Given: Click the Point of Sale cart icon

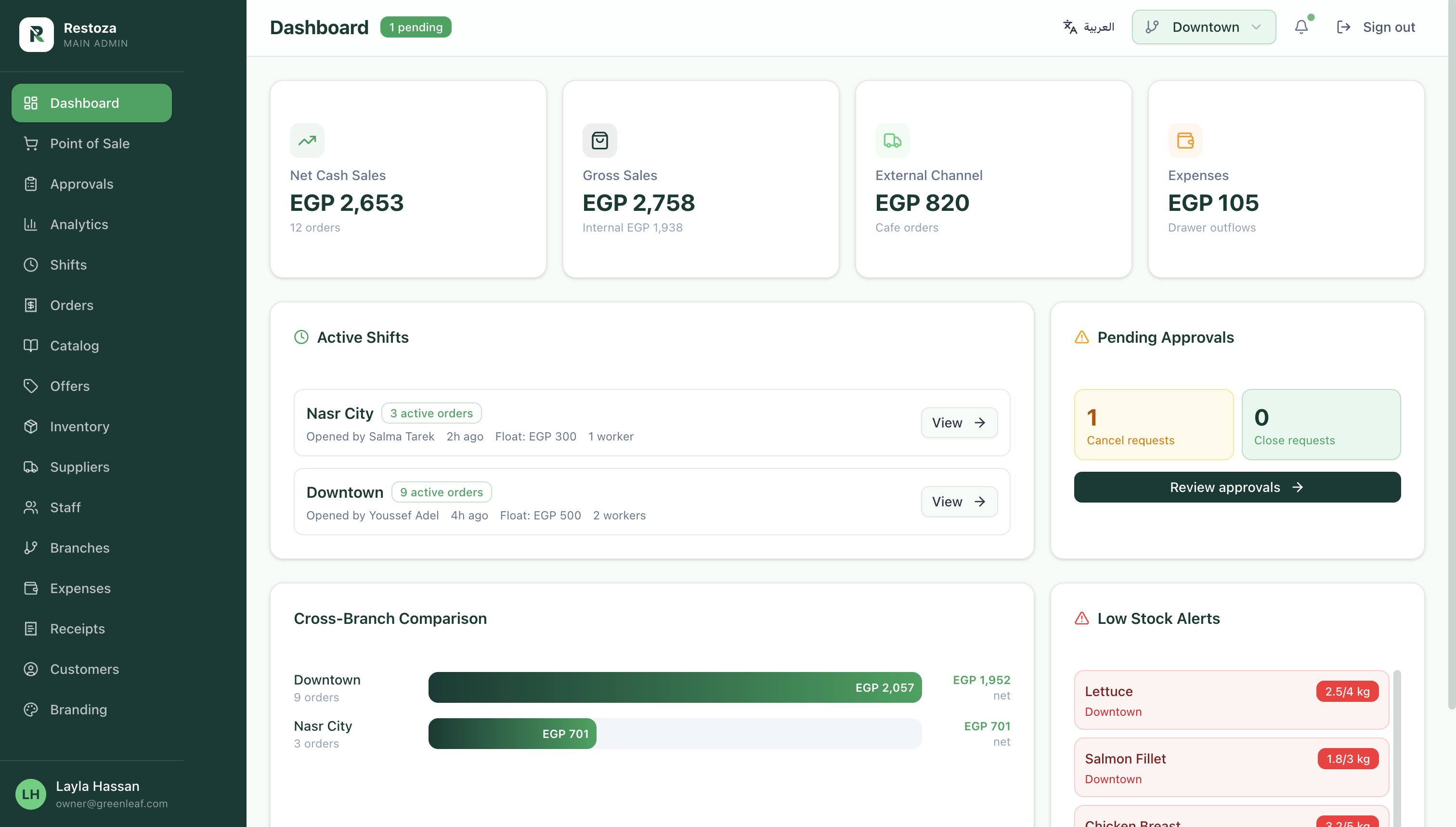Looking at the screenshot, I should 31,143.
